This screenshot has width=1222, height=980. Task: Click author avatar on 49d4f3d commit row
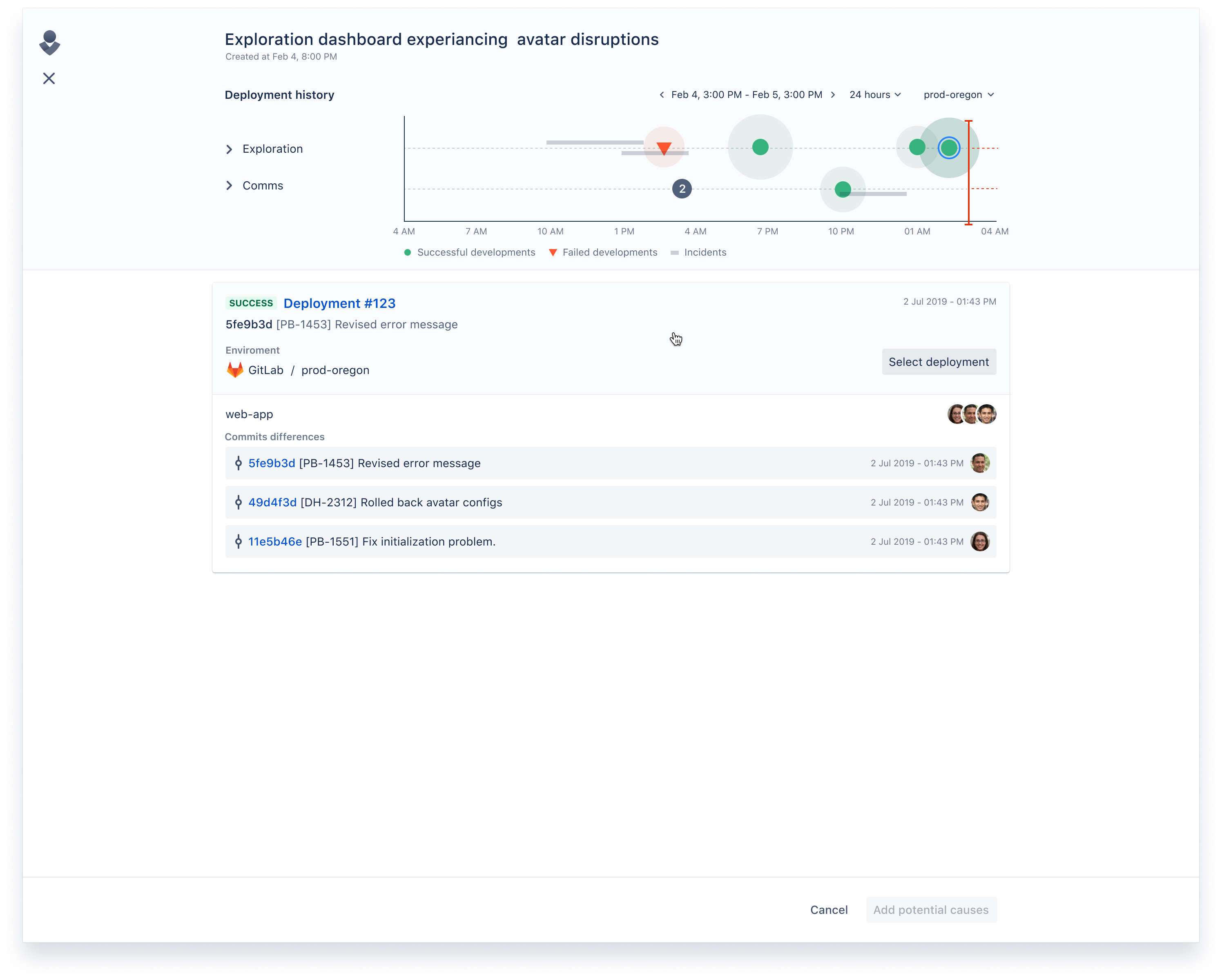pos(980,502)
